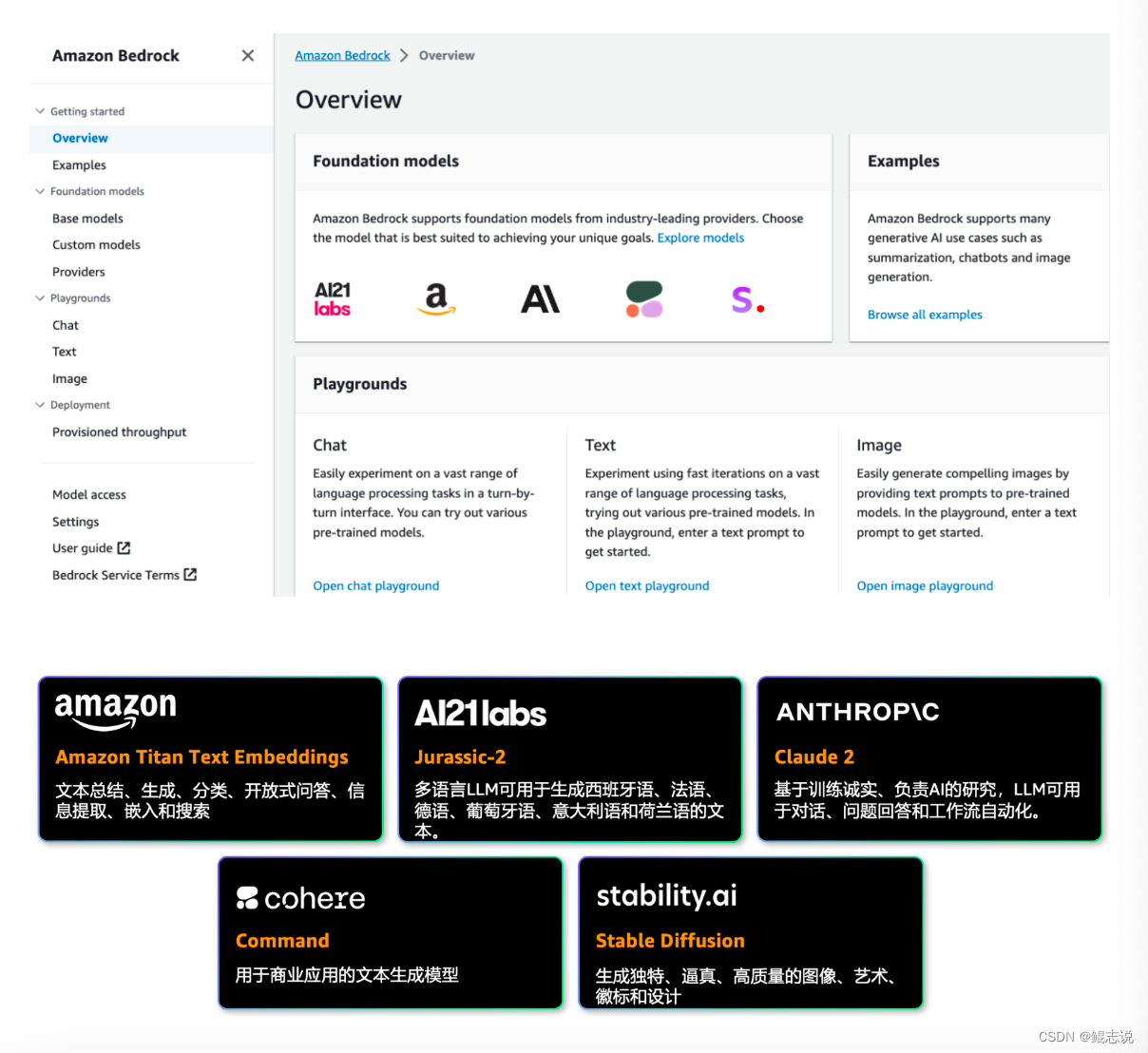Click the Overview breadcrumb text
The width and height of the screenshot is (1148, 1053).
[447, 55]
